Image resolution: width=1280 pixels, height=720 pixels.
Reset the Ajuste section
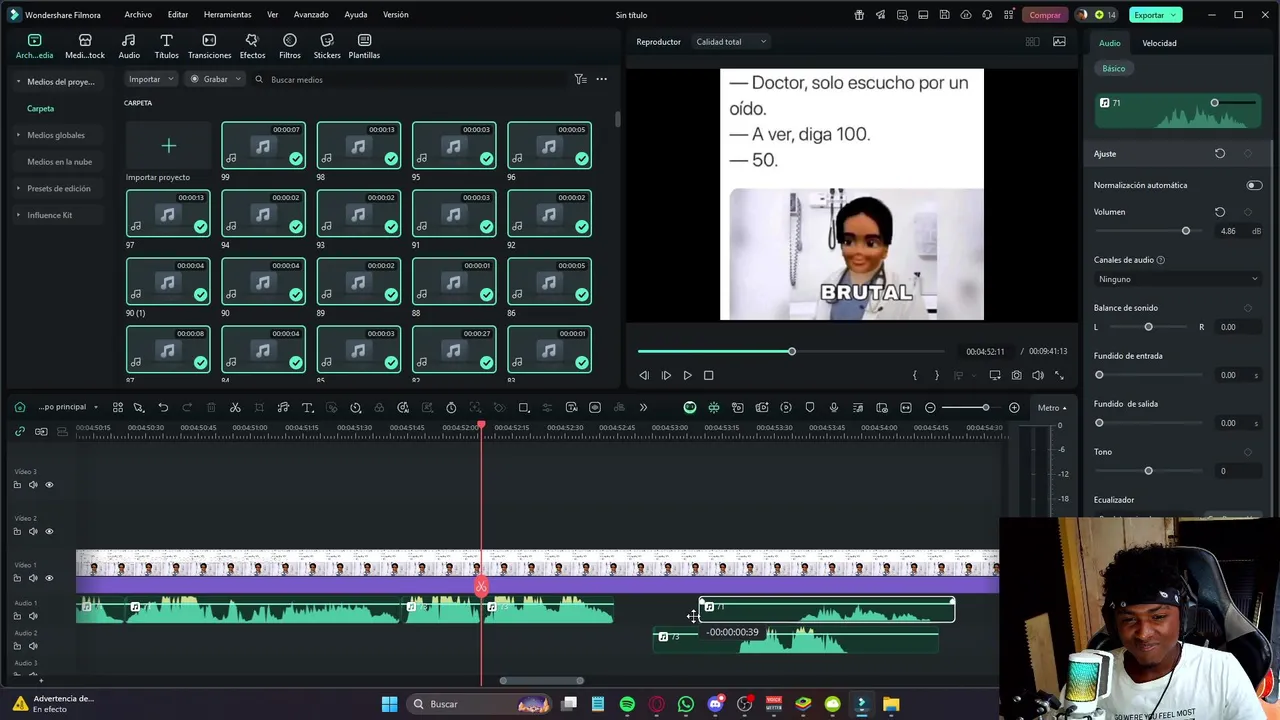pos(1220,154)
